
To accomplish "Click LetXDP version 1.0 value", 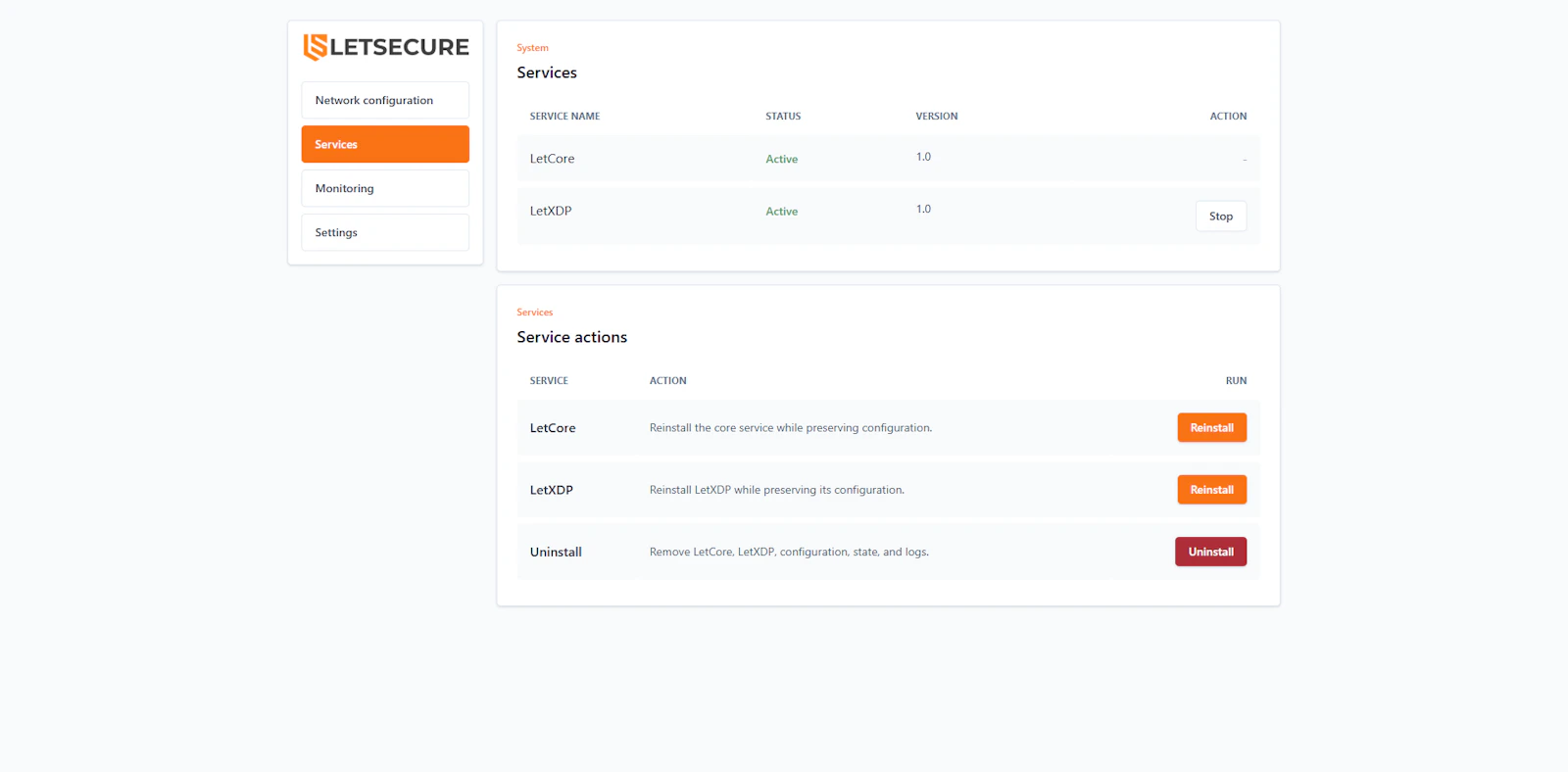I will (x=923, y=209).
